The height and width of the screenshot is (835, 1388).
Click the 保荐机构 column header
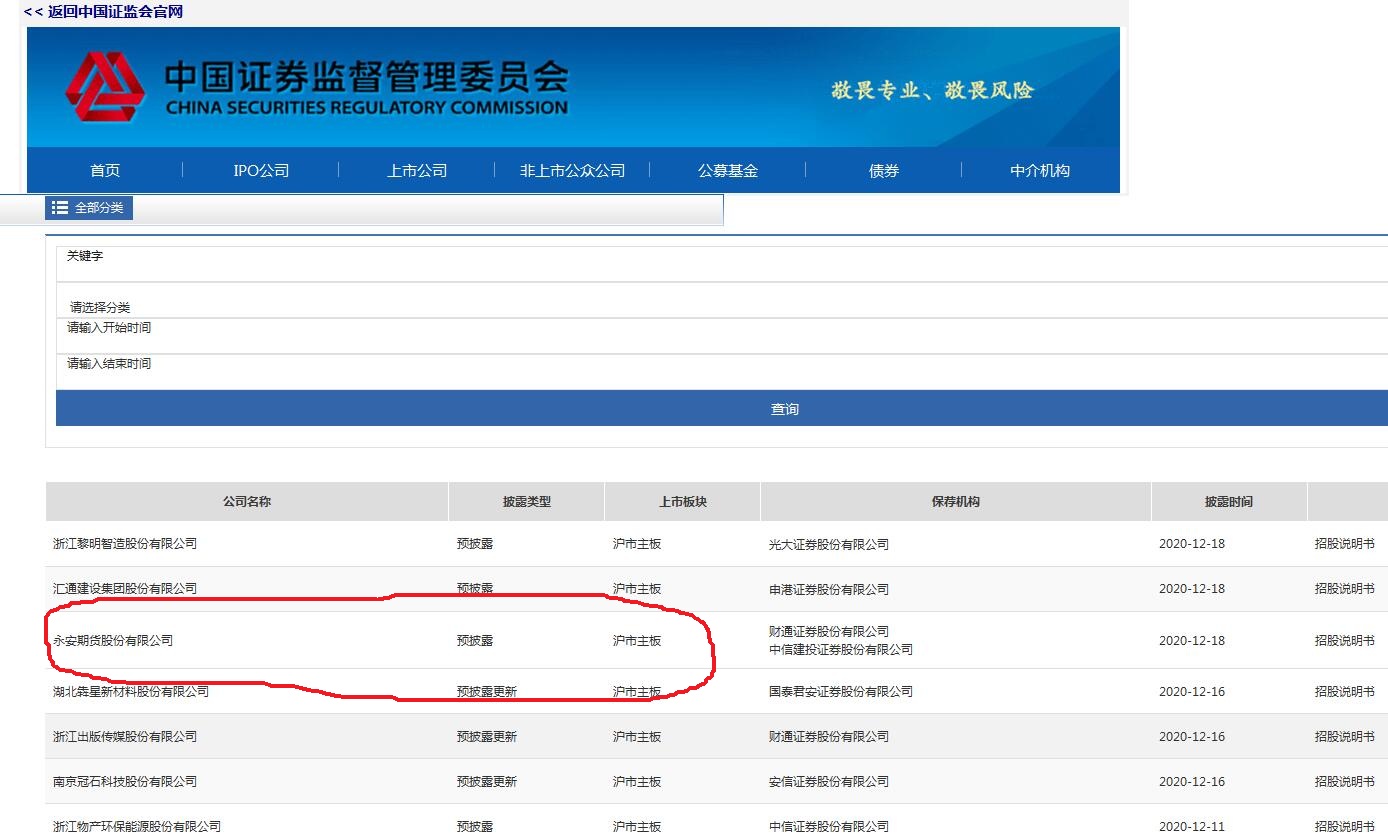(956, 501)
